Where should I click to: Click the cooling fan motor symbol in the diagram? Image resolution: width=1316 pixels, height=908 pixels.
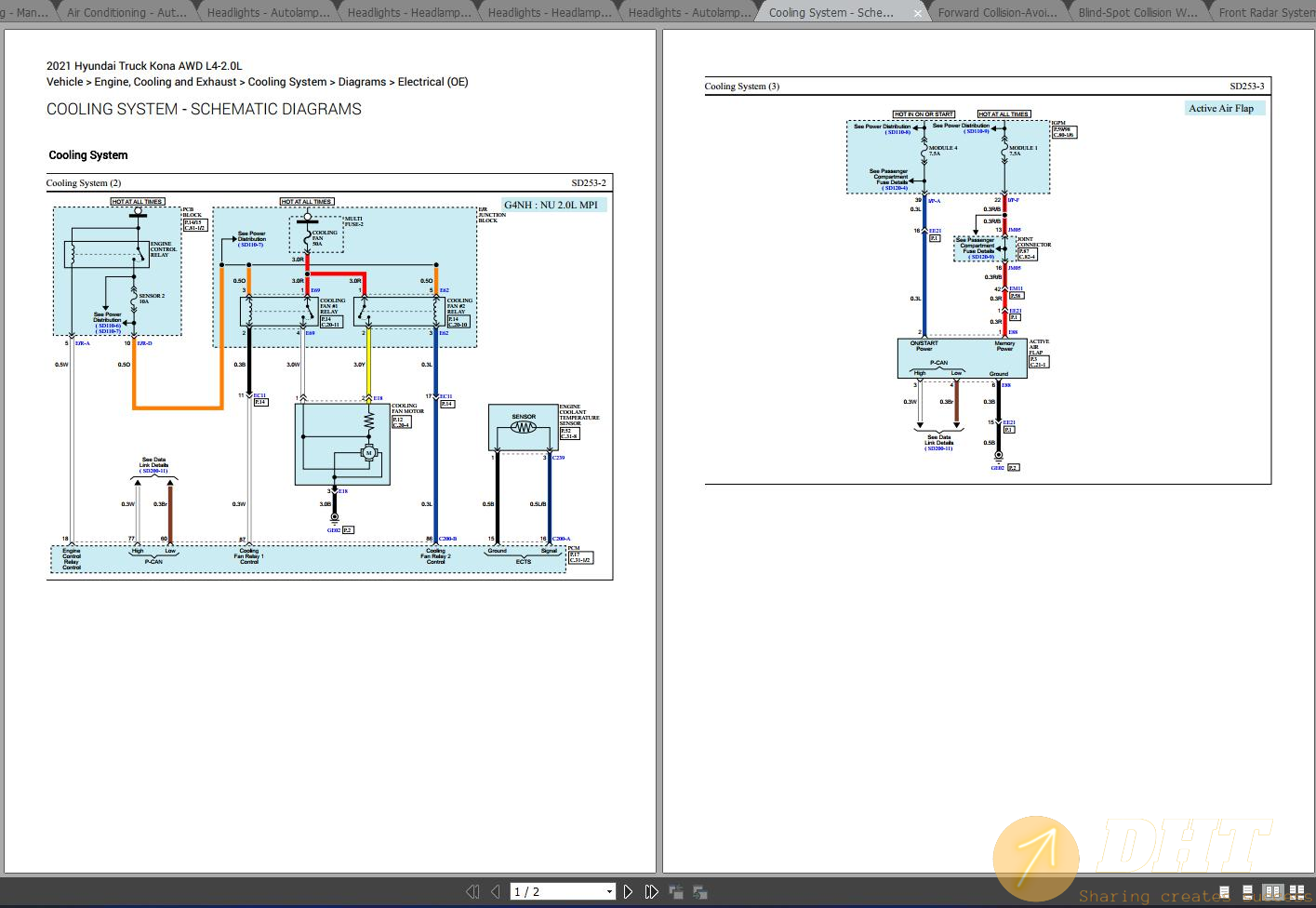click(x=369, y=453)
